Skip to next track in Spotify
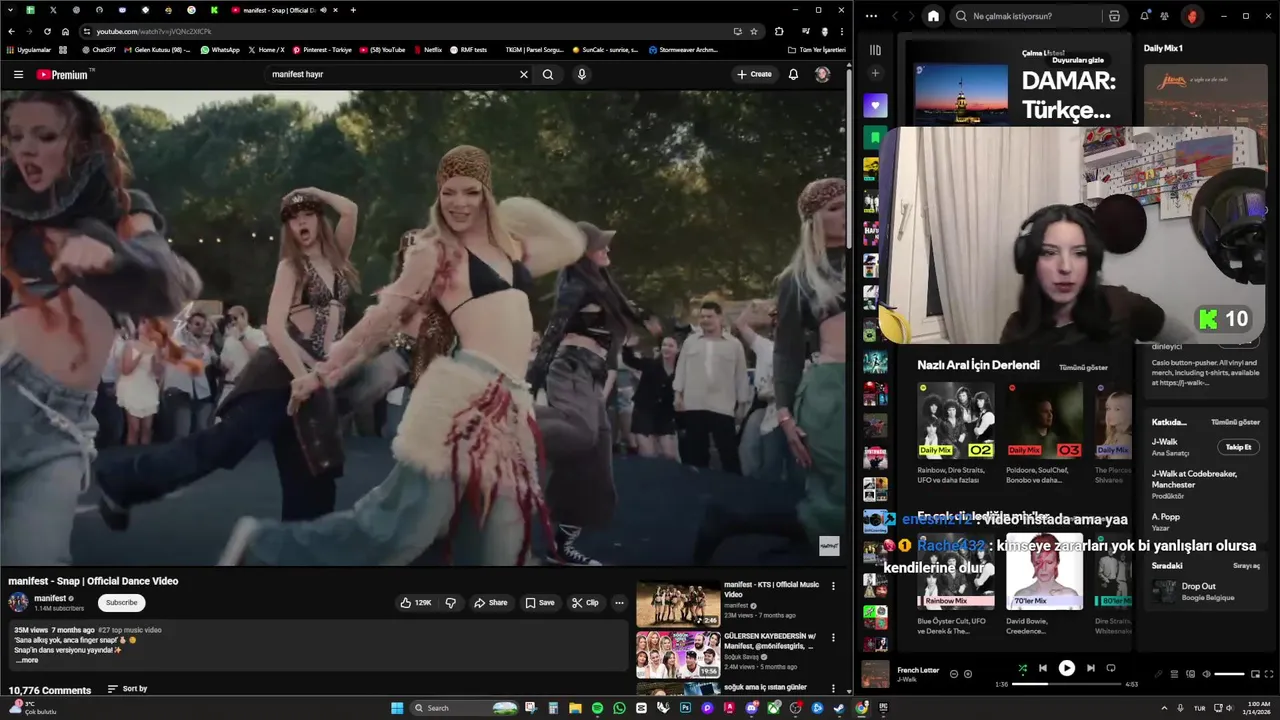 pyautogui.click(x=1090, y=668)
